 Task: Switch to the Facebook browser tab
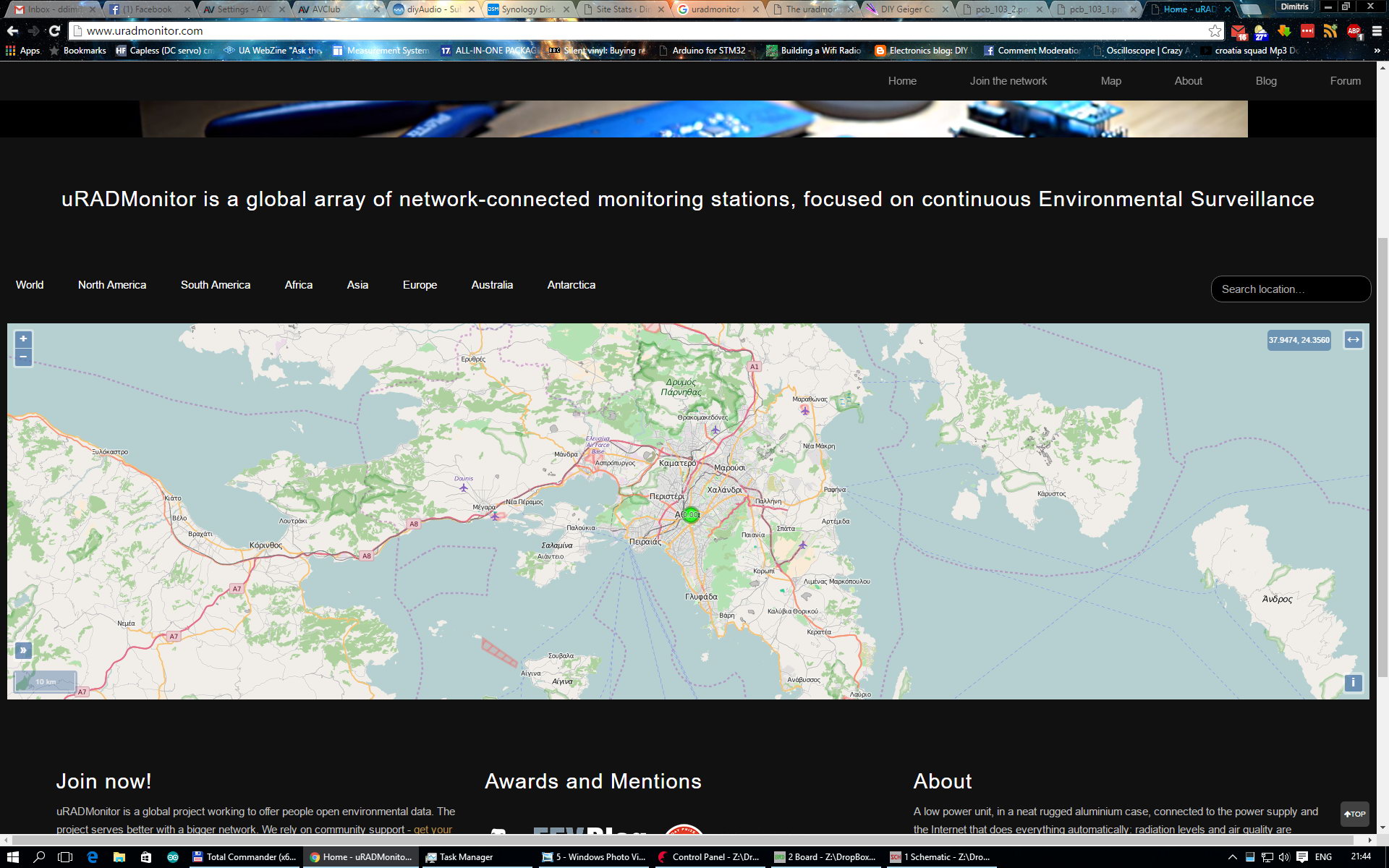click(x=148, y=9)
